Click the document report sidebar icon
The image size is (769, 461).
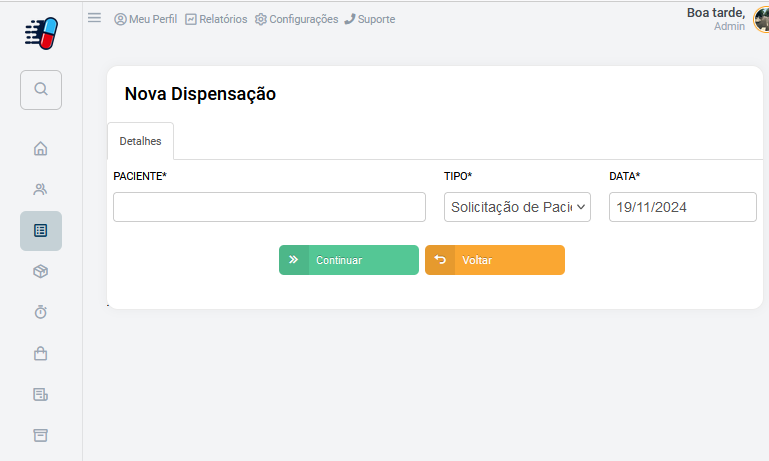(41, 394)
